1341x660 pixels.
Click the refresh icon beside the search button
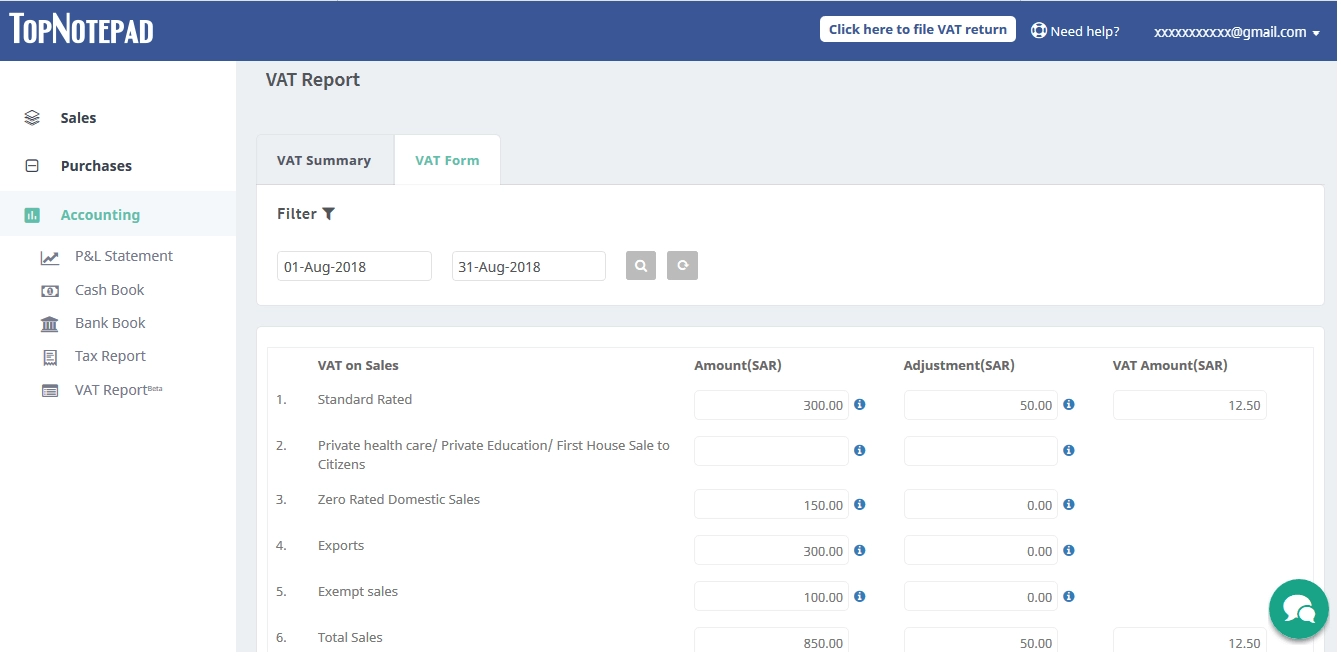click(682, 265)
